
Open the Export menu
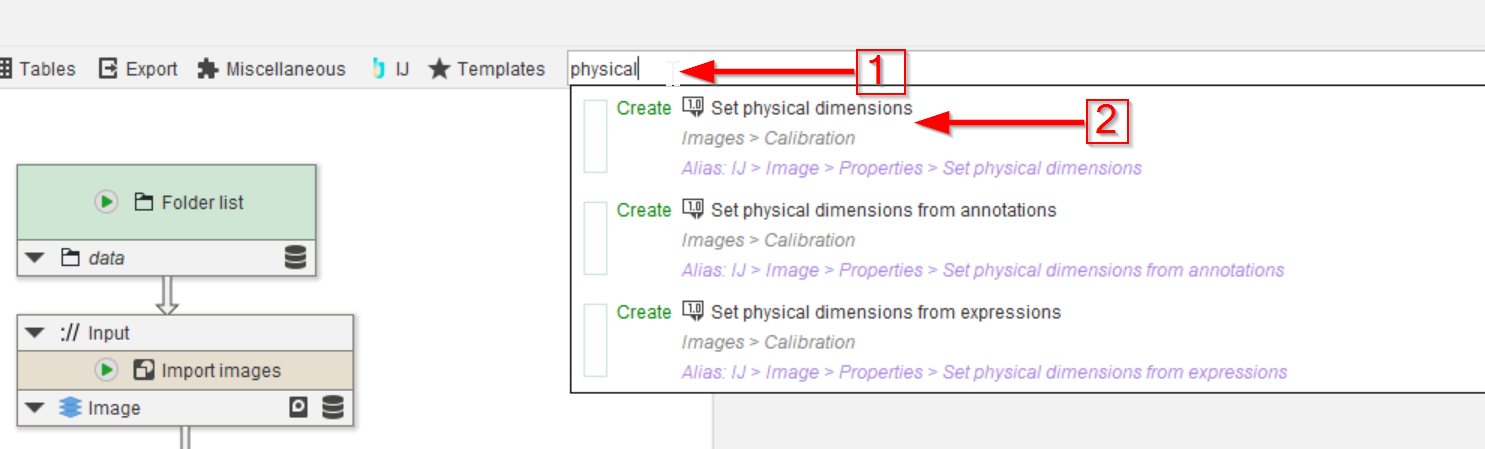[x=138, y=69]
